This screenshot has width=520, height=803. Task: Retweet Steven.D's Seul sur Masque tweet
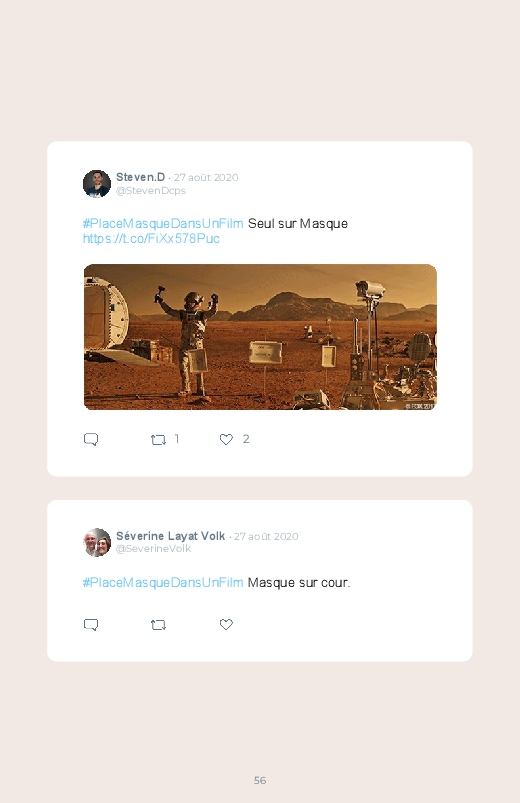(x=158, y=439)
